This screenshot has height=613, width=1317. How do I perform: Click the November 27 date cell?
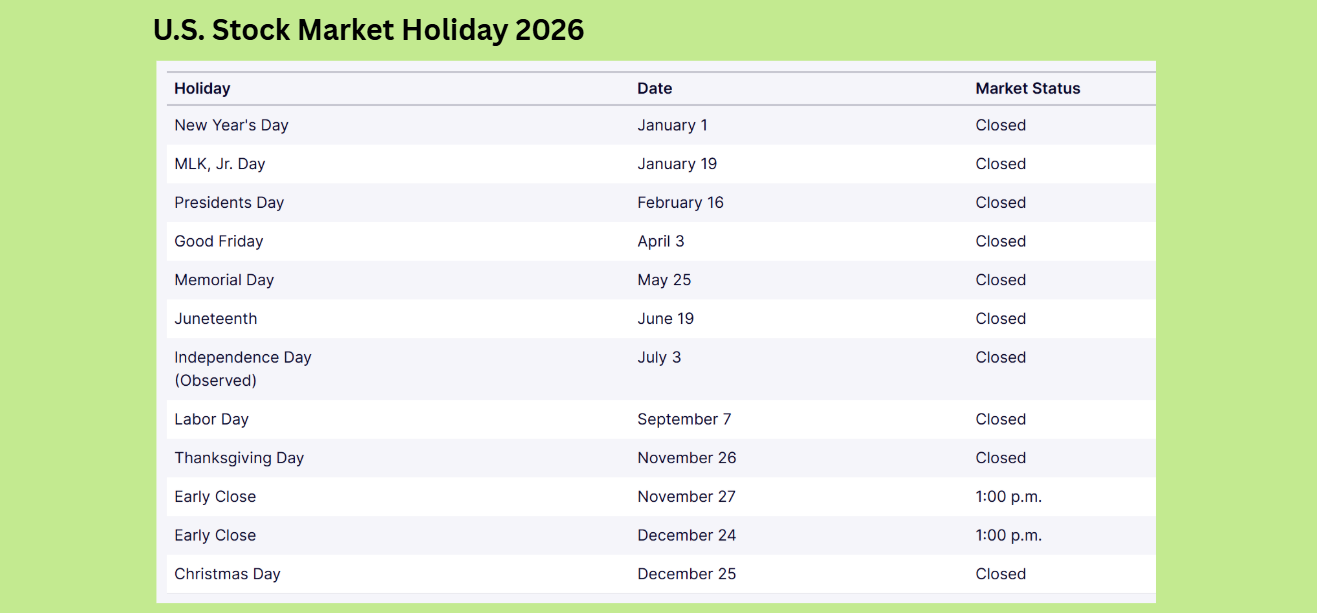686,497
